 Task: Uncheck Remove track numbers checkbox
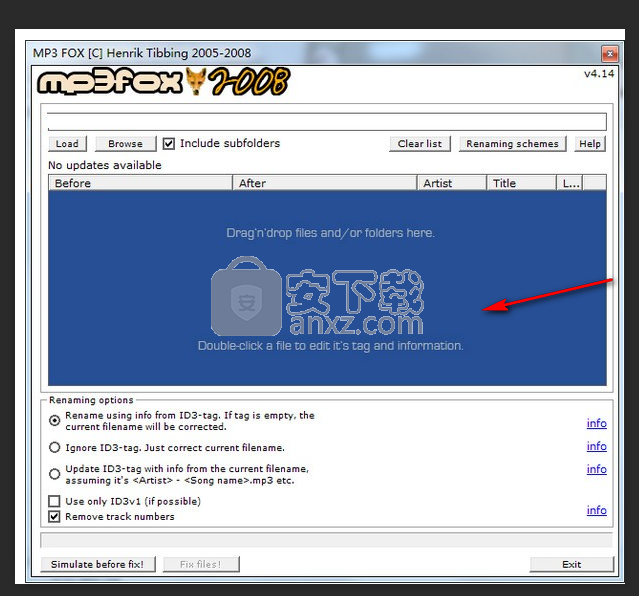(54, 517)
